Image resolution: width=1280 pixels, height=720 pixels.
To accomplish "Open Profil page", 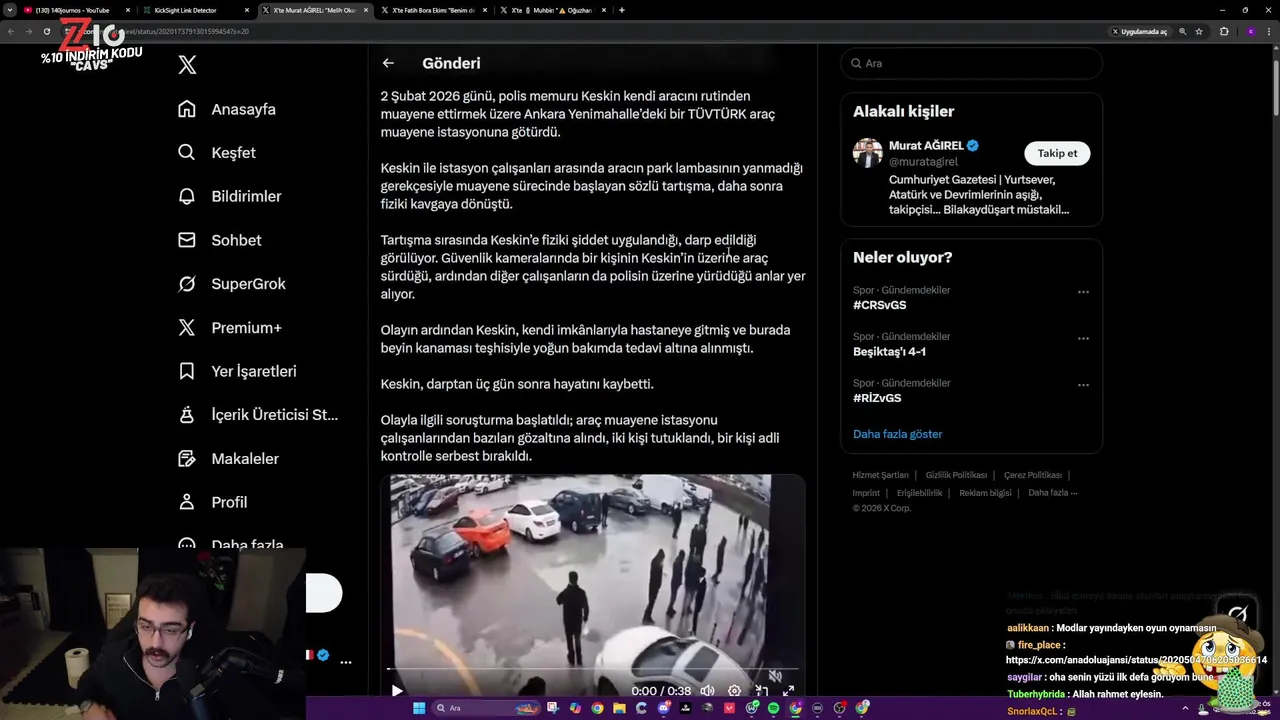I will click(x=211, y=502).
